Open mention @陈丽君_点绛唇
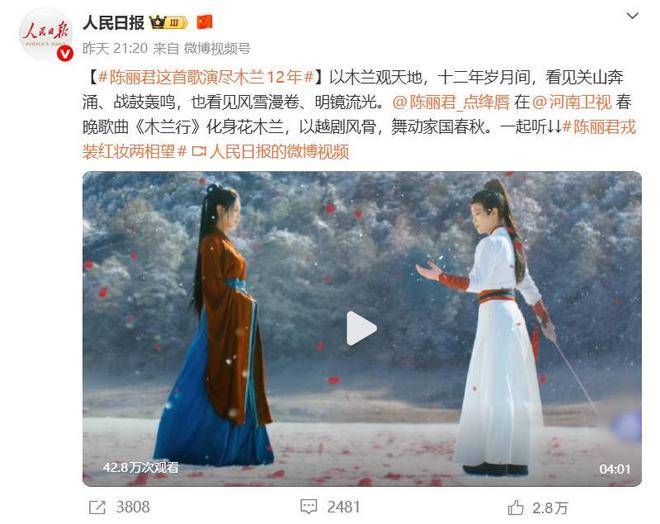The height and width of the screenshot is (524, 660). pyautogui.click(x=451, y=102)
